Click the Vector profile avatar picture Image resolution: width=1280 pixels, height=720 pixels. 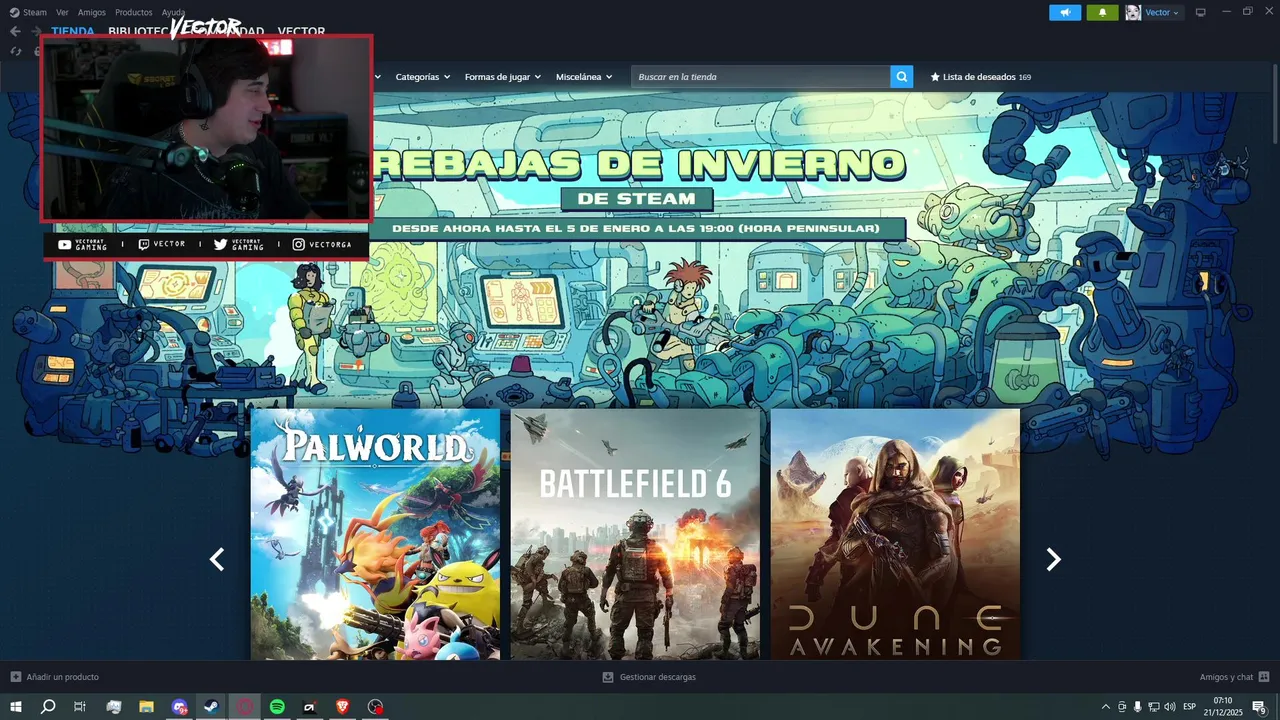point(1133,12)
